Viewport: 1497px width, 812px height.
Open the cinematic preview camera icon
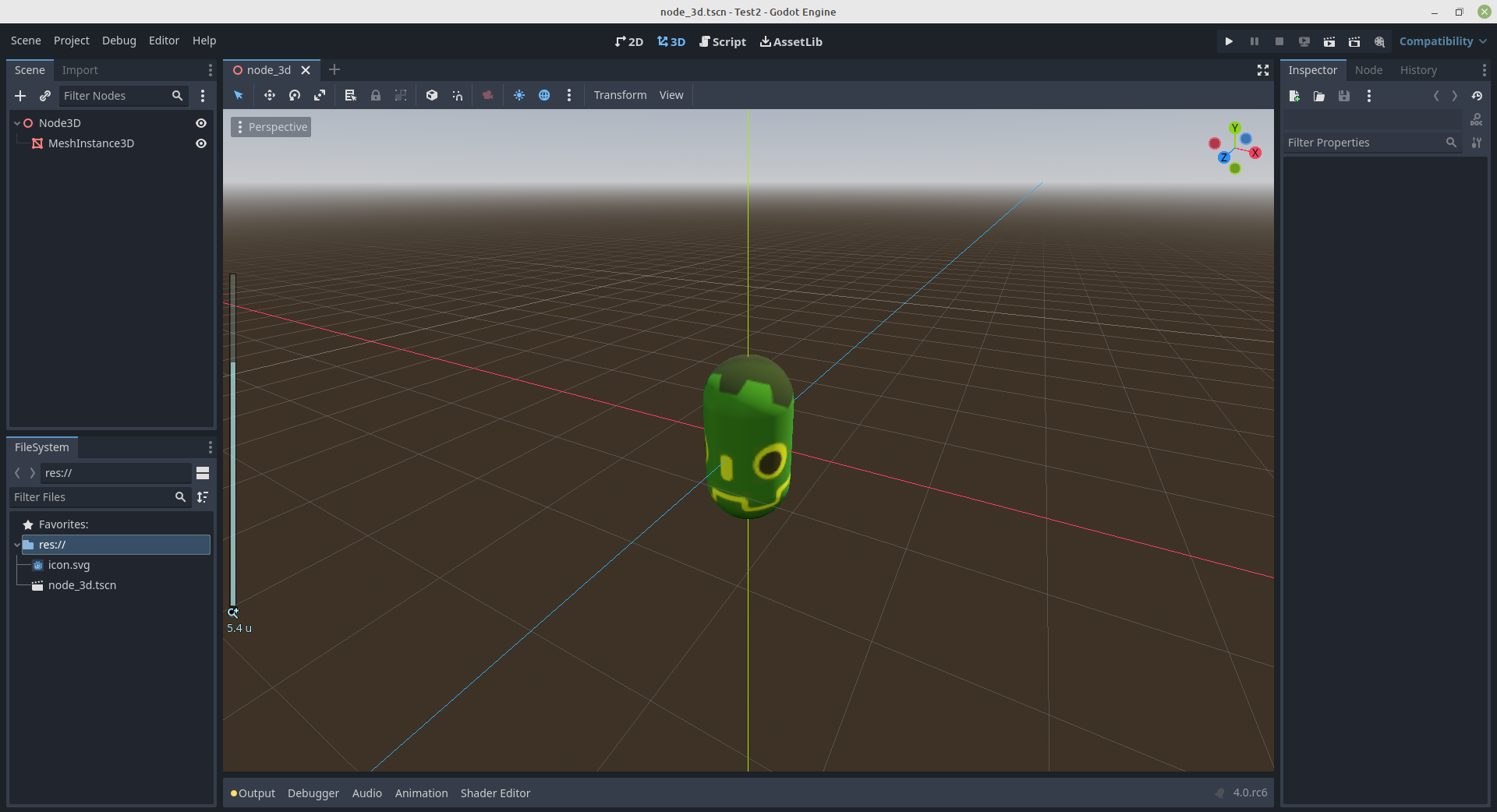pos(488,95)
